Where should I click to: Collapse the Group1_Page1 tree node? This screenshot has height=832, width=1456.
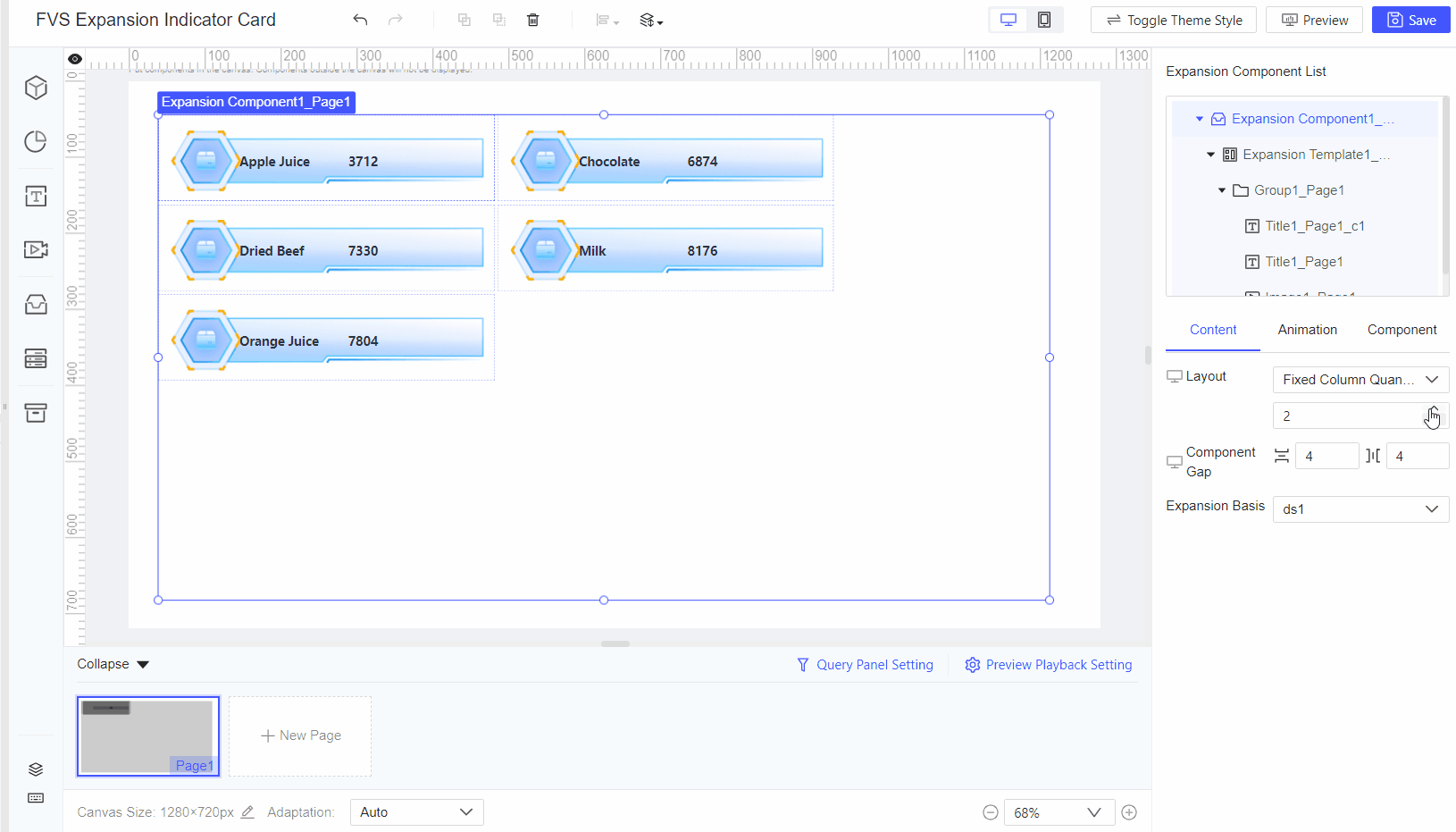click(x=1222, y=189)
